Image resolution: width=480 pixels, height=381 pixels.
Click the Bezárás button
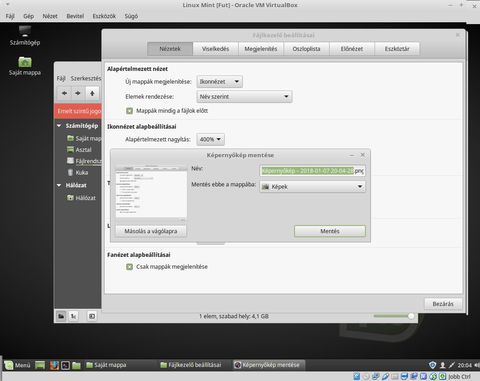[443, 304]
